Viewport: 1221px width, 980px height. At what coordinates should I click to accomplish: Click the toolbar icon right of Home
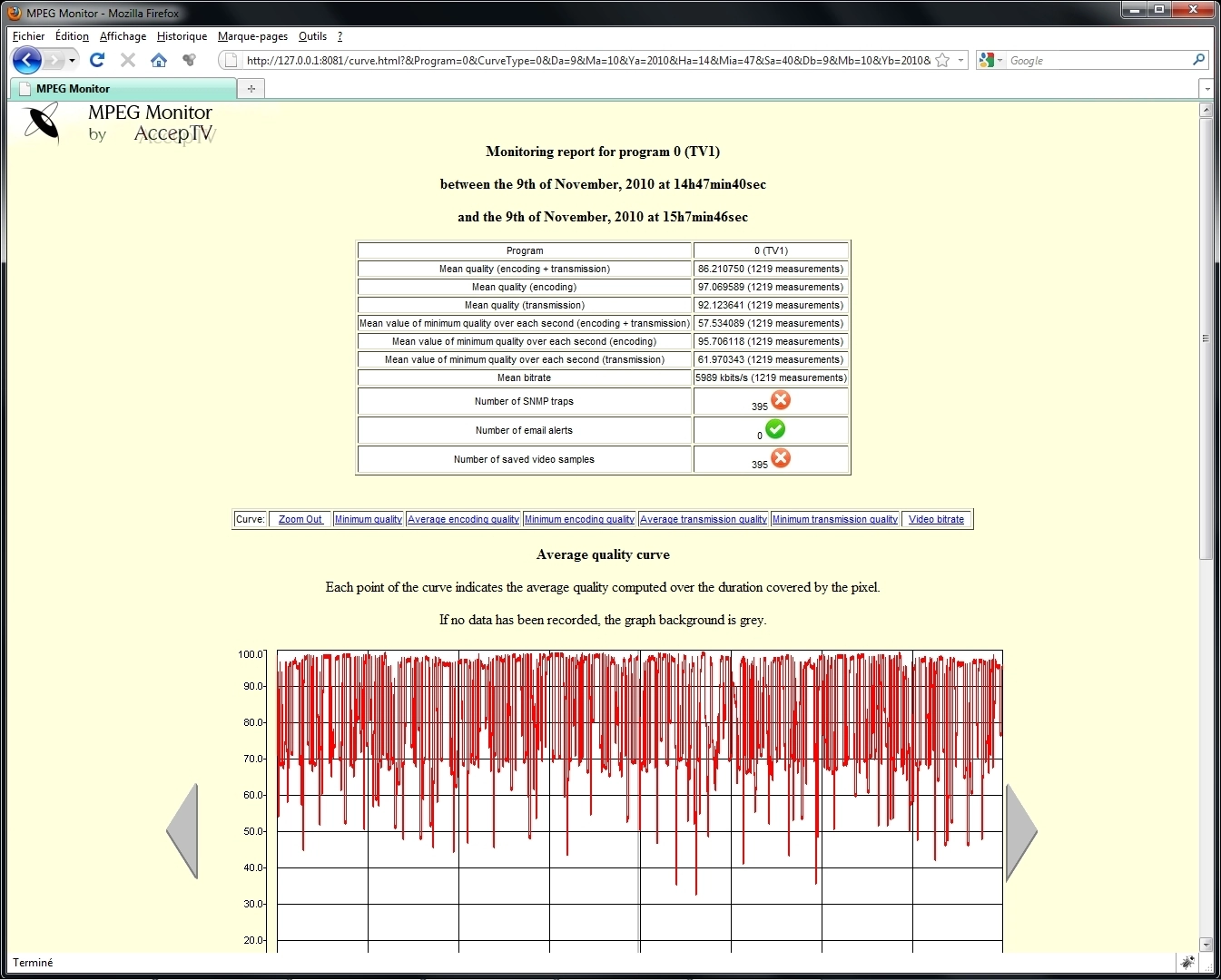tap(189, 60)
